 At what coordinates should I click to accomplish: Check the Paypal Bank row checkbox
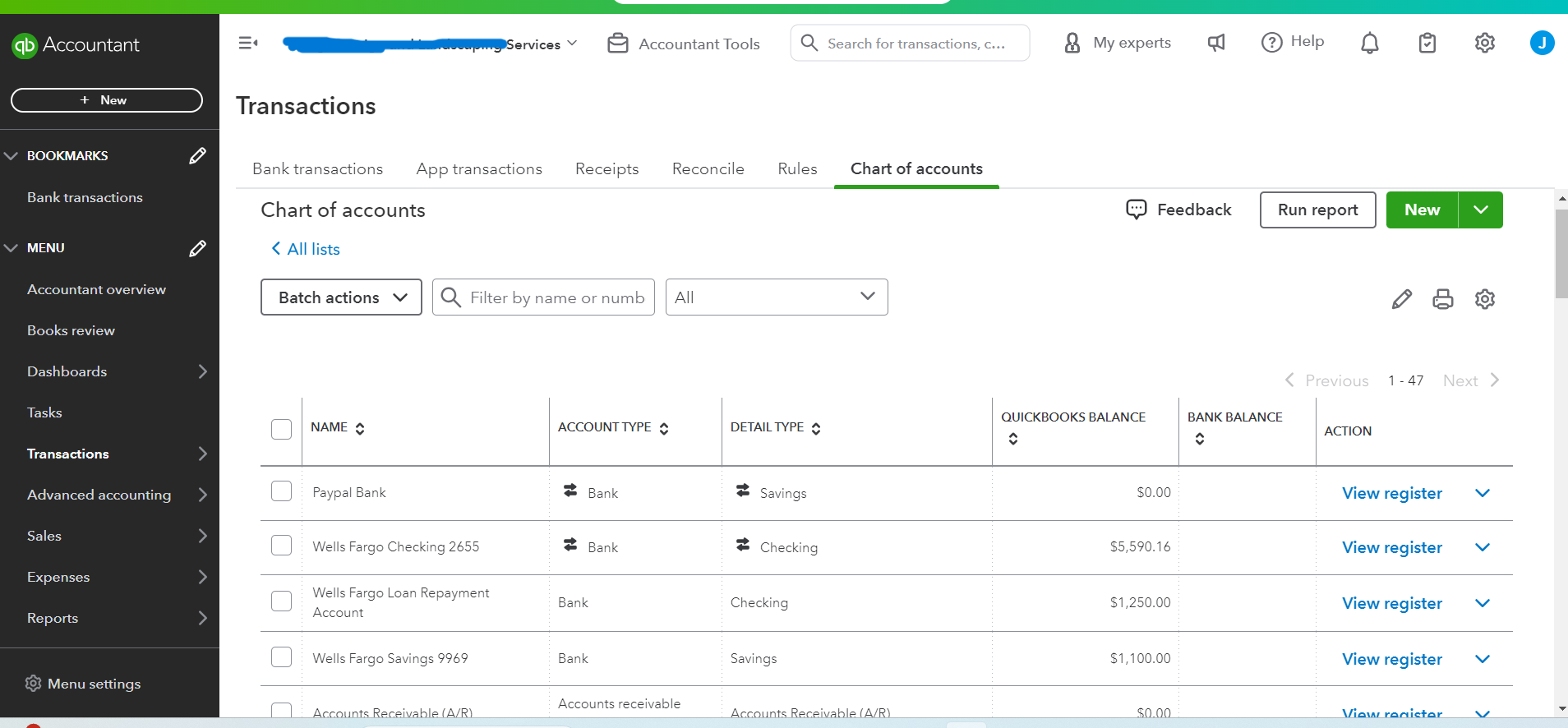click(x=281, y=491)
